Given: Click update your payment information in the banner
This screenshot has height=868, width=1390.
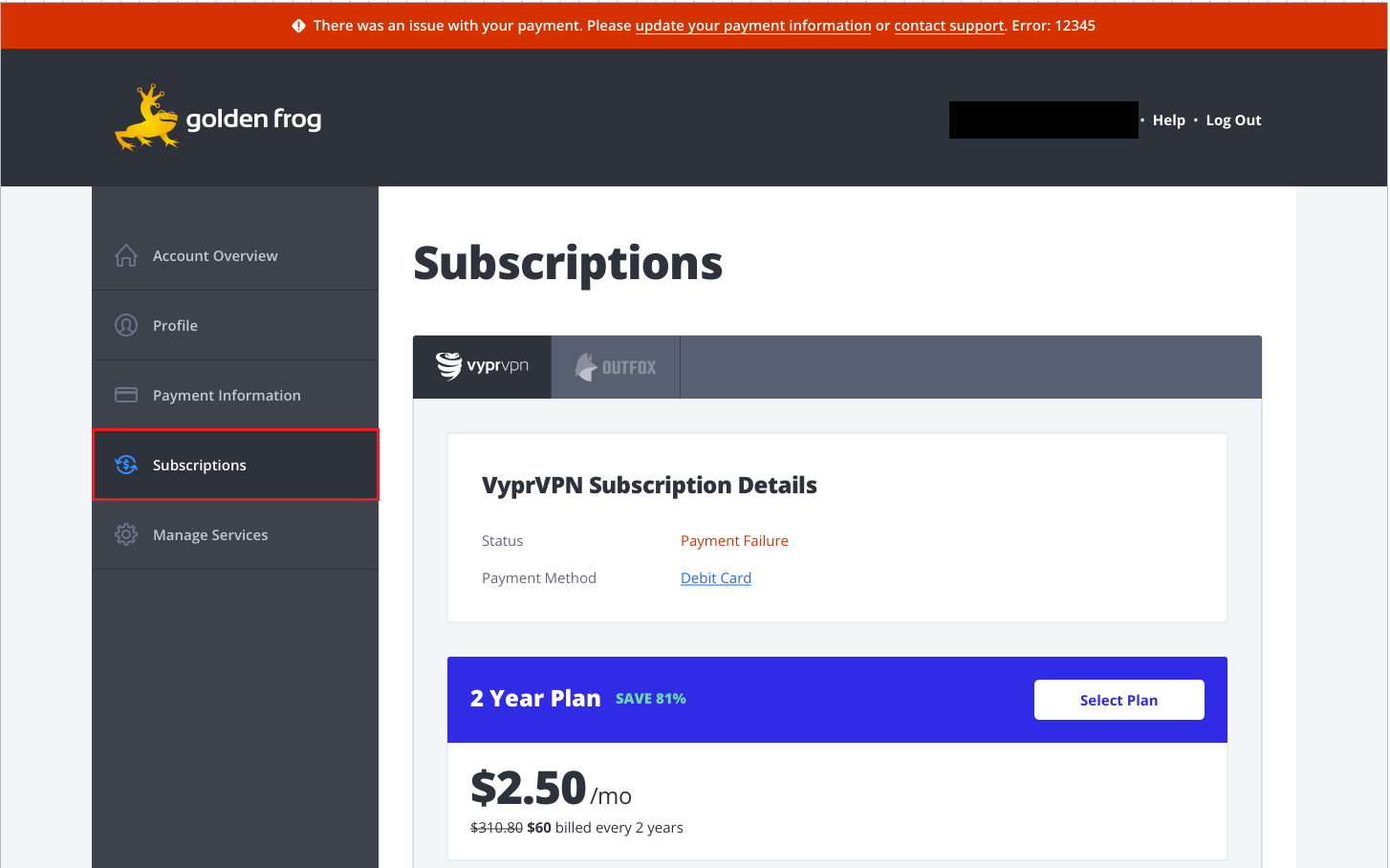Looking at the screenshot, I should click(752, 26).
